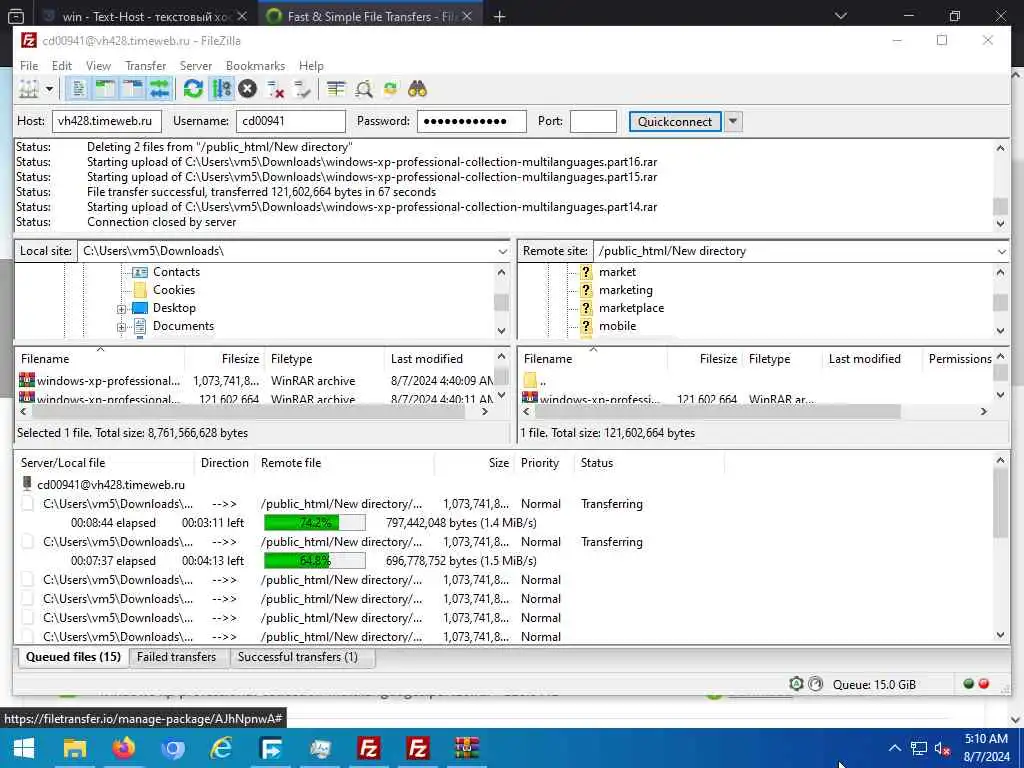Show hidden tray icons chevron
Screen dimensions: 1024x768
895,748
